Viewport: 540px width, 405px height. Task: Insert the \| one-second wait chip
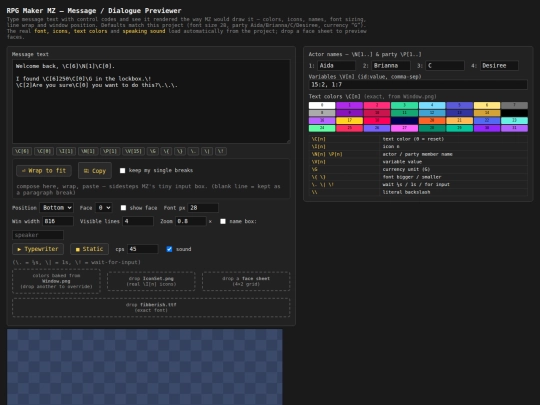207,151
